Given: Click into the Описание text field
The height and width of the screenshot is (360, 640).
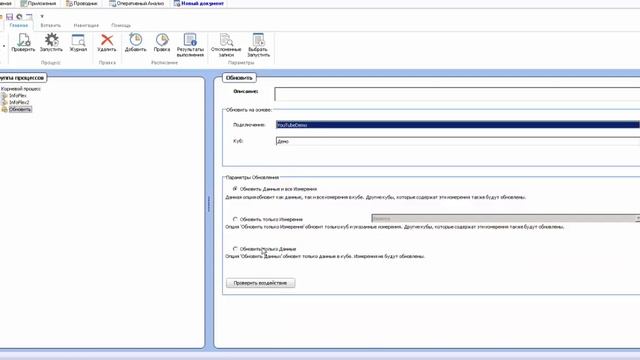Looking at the screenshot, I should click(x=457, y=94).
